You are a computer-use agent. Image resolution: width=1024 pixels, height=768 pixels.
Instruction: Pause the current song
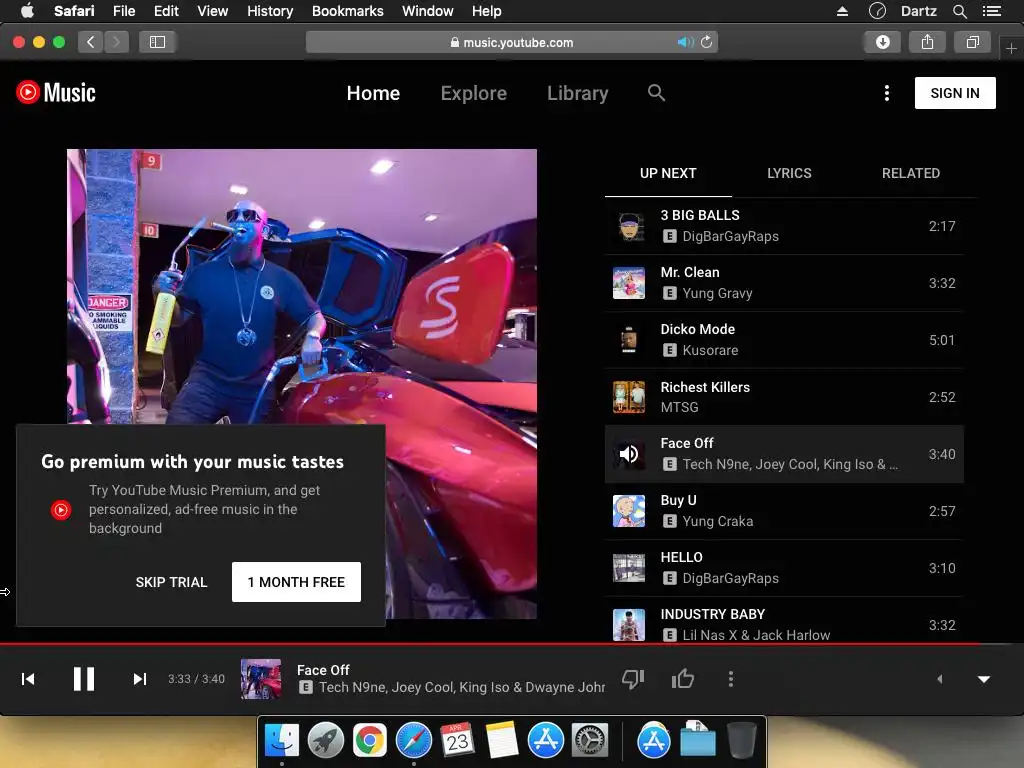(x=84, y=679)
